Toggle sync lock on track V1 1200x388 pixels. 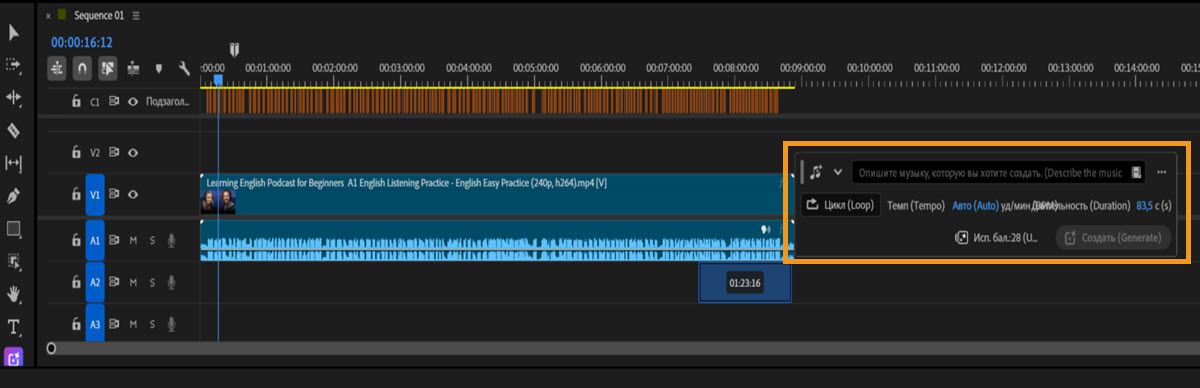tap(114, 195)
